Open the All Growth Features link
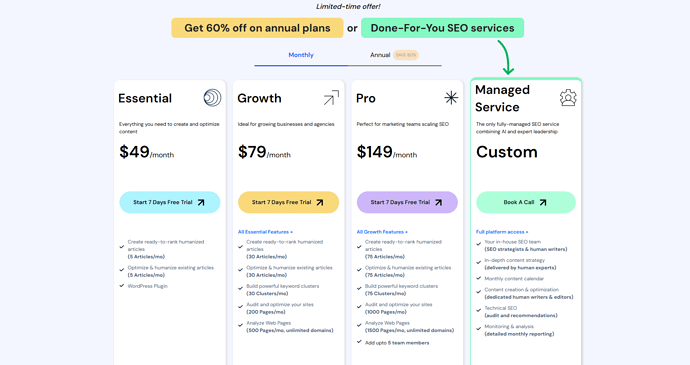Screen dimensions: 690x365 click(x=382, y=232)
